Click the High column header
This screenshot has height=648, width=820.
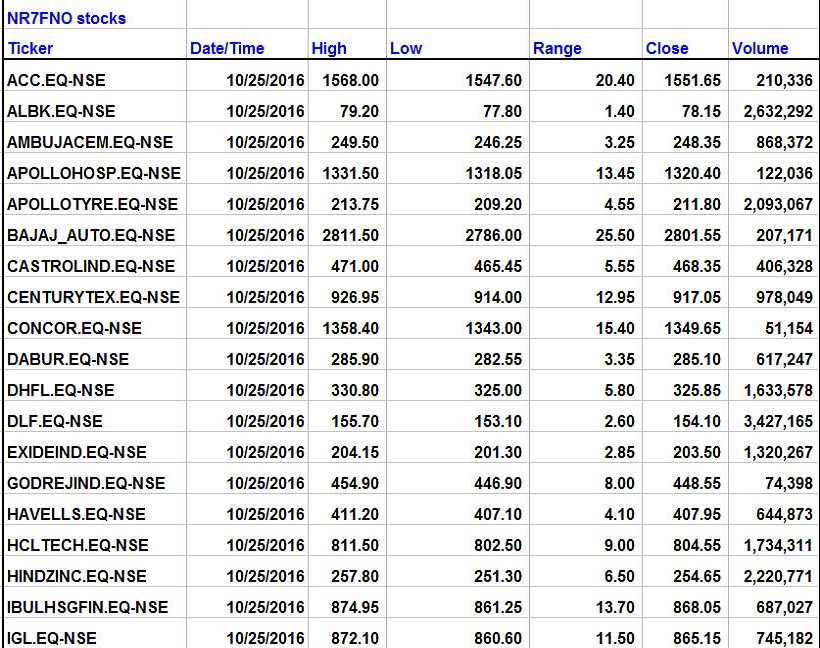pos(329,48)
